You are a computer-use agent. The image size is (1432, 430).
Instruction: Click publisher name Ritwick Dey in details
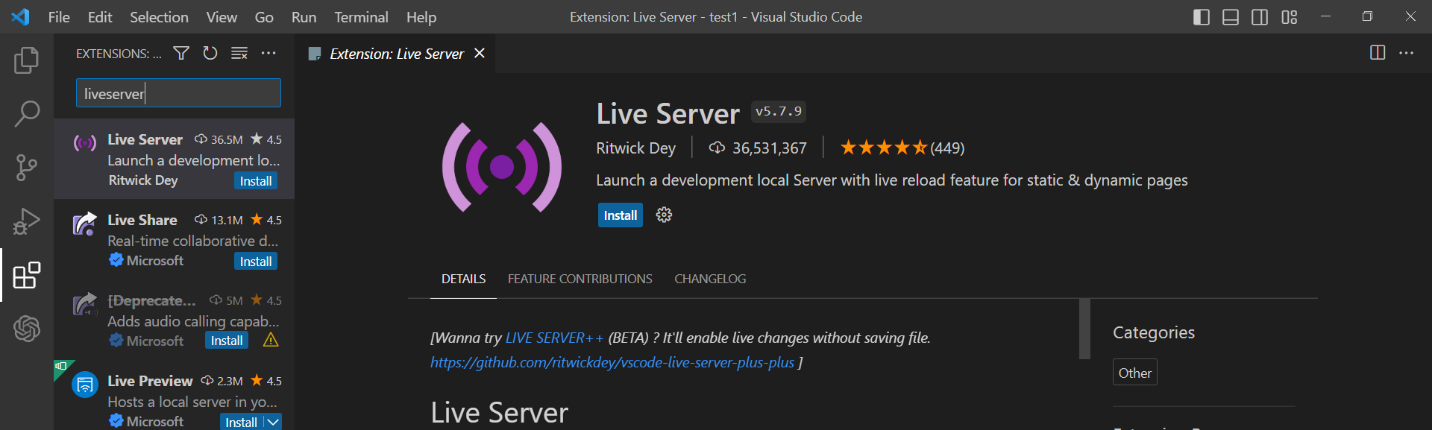pyautogui.click(x=636, y=148)
